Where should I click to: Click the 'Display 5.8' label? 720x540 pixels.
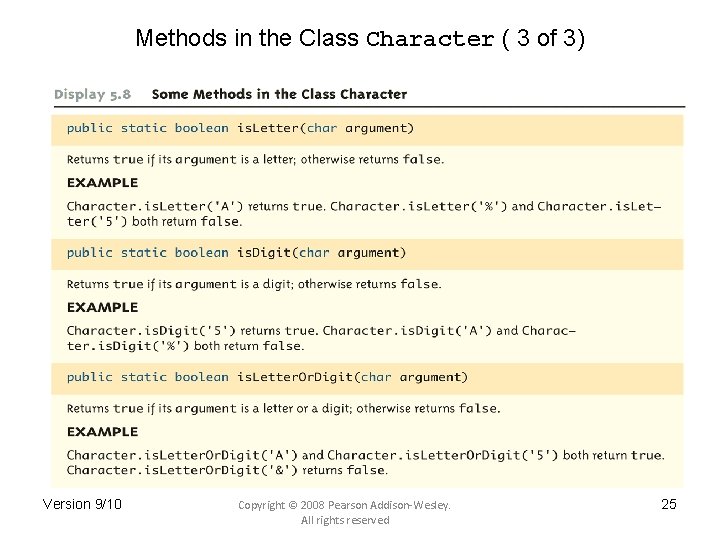tap(93, 94)
